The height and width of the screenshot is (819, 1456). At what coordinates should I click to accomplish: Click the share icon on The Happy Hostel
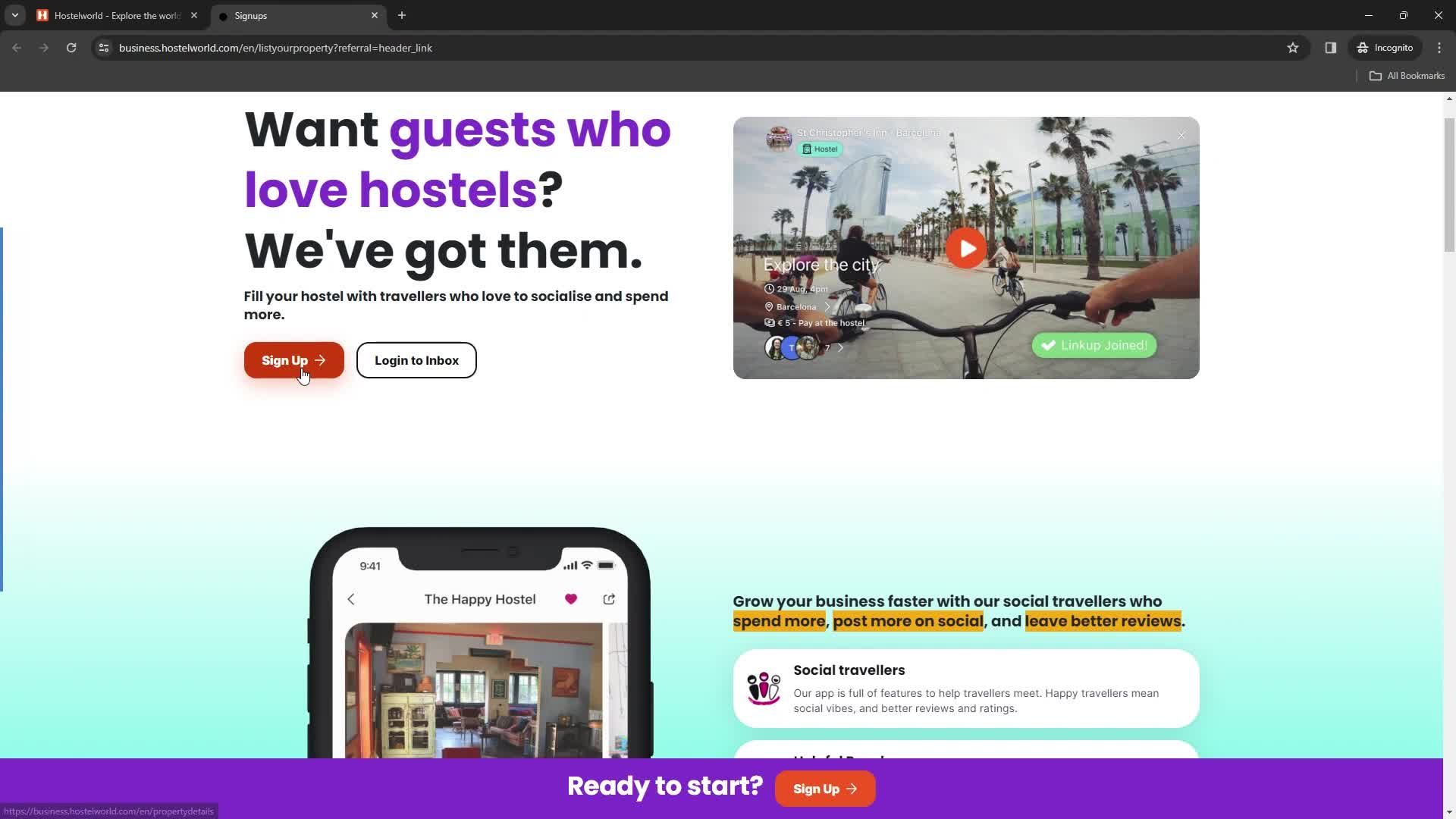click(610, 599)
